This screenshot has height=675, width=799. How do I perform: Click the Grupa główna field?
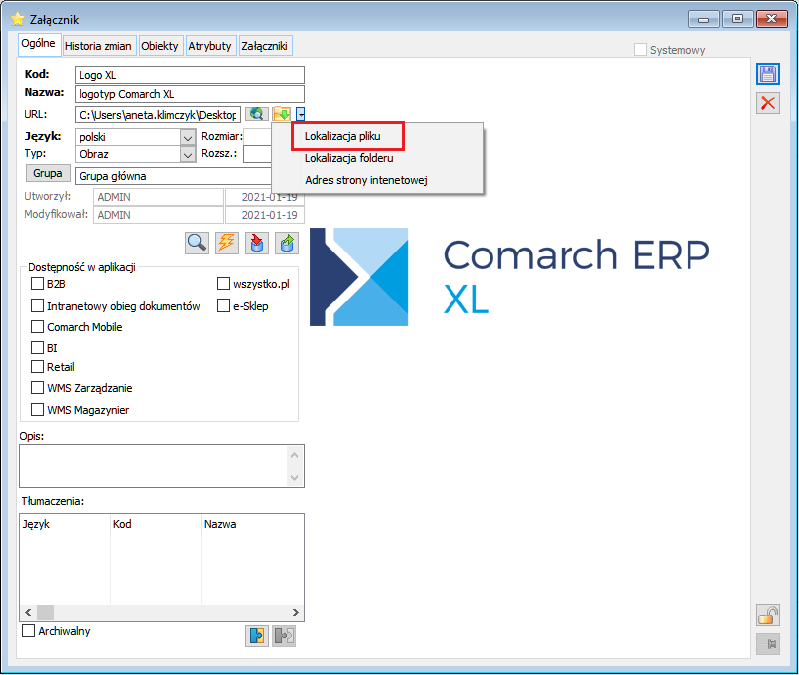pos(173,176)
